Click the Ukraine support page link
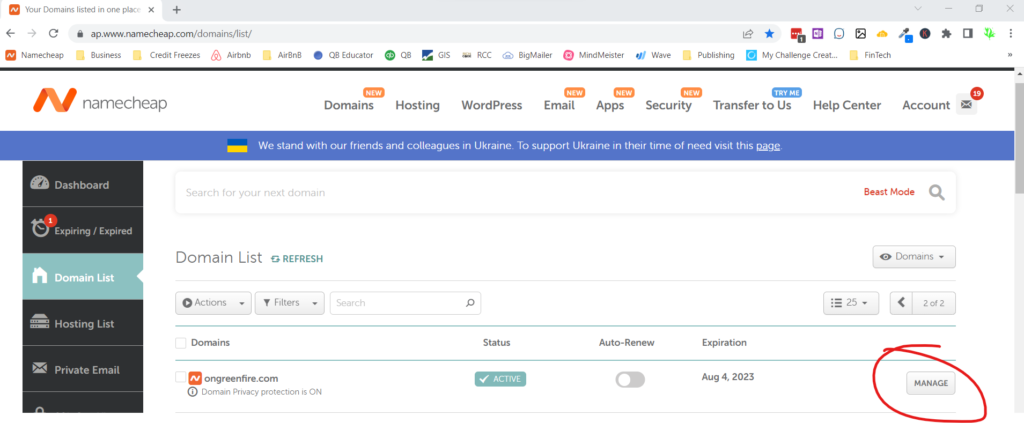The width and height of the screenshot is (1024, 423). [768, 146]
